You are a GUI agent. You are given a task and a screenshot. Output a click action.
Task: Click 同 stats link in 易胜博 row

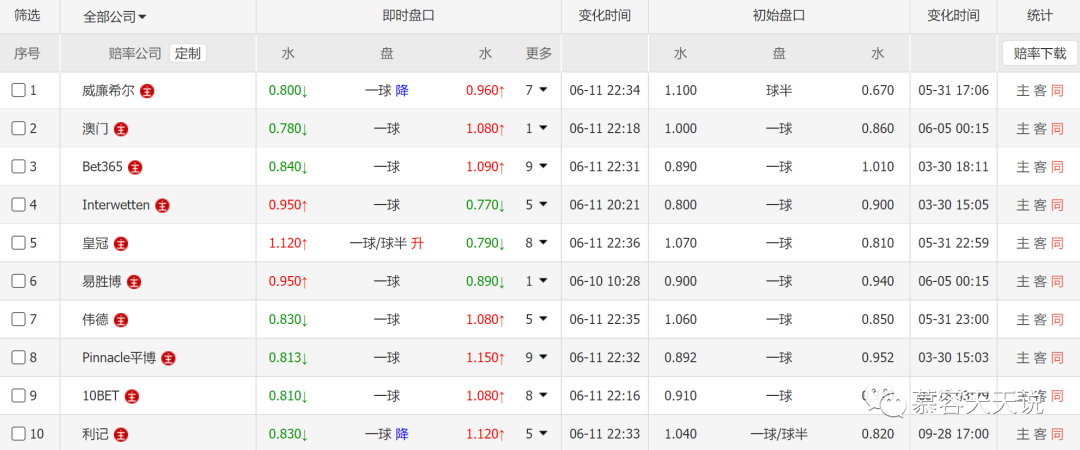tap(1057, 281)
